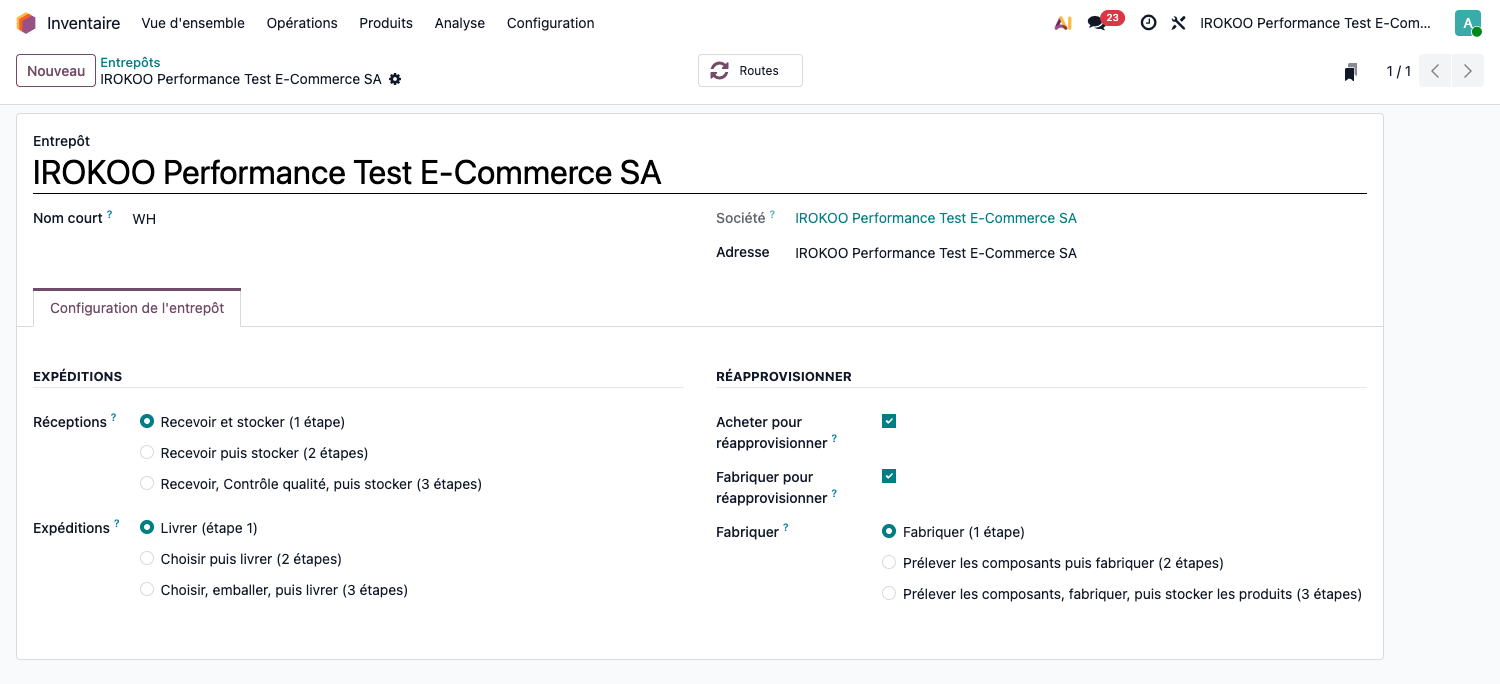Screen dimensions: 1500x684
Task: Click the Nouveau button
Action: [56, 71]
